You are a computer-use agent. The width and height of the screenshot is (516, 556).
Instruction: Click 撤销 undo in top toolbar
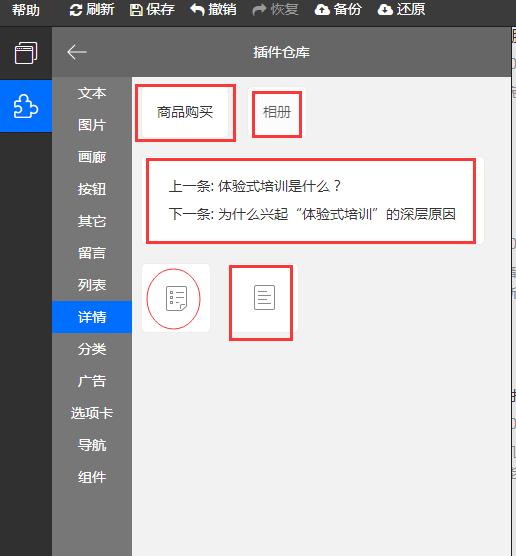[x=213, y=10]
